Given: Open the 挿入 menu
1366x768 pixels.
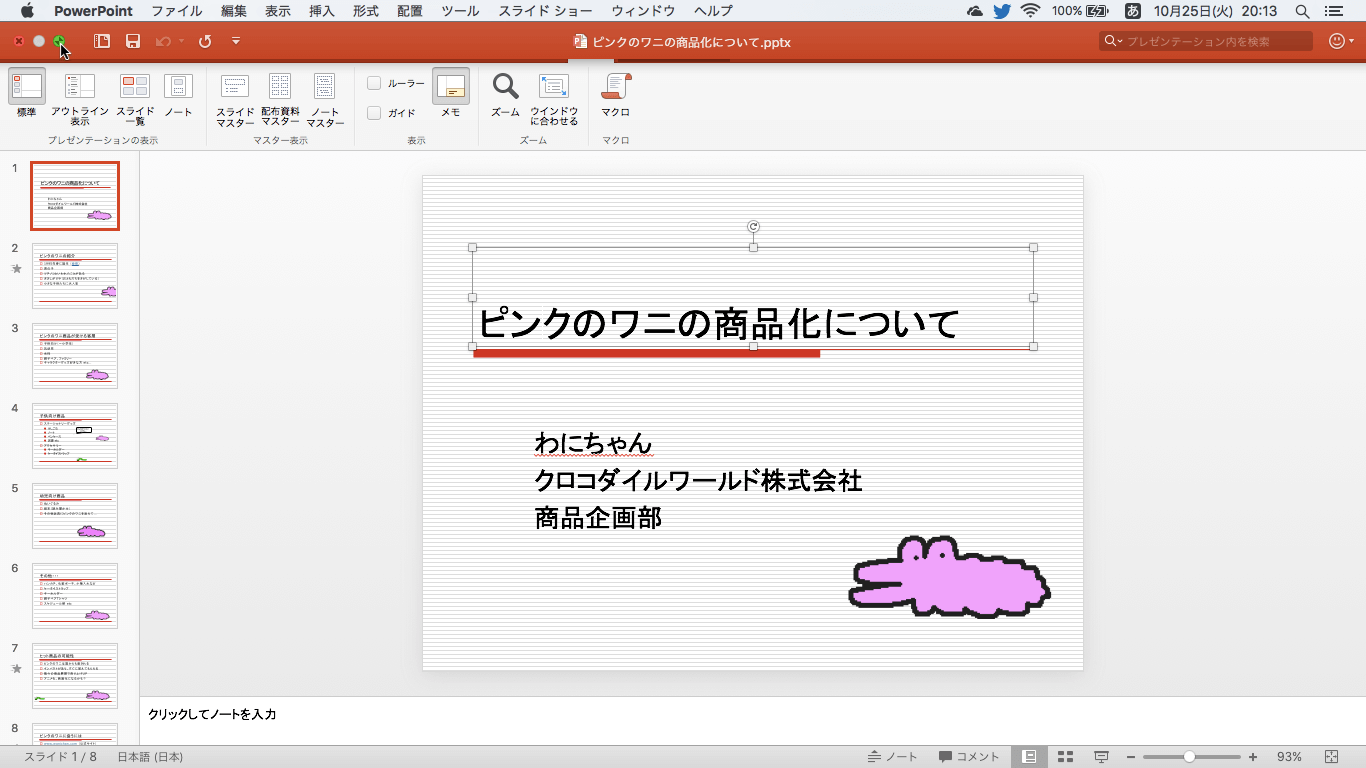Looking at the screenshot, I should (322, 11).
